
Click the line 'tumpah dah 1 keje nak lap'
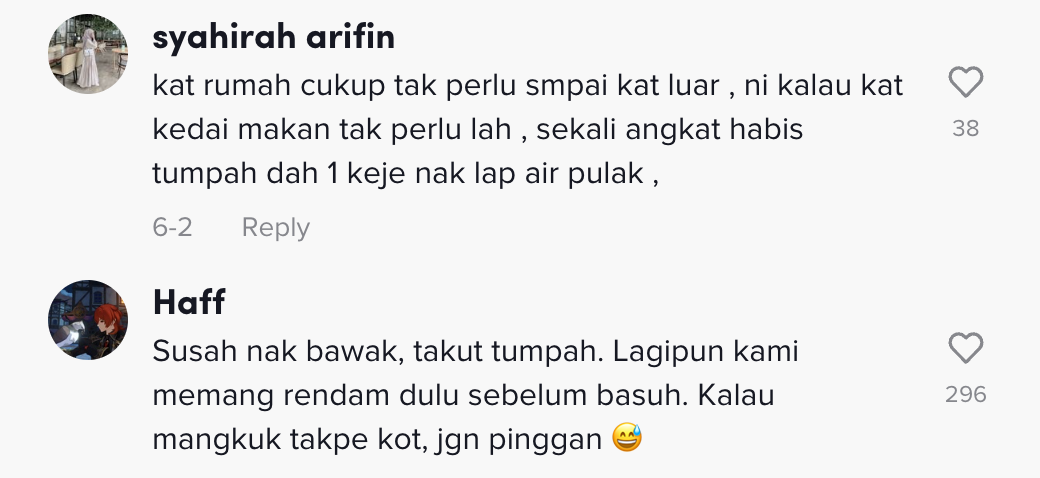[405, 174]
